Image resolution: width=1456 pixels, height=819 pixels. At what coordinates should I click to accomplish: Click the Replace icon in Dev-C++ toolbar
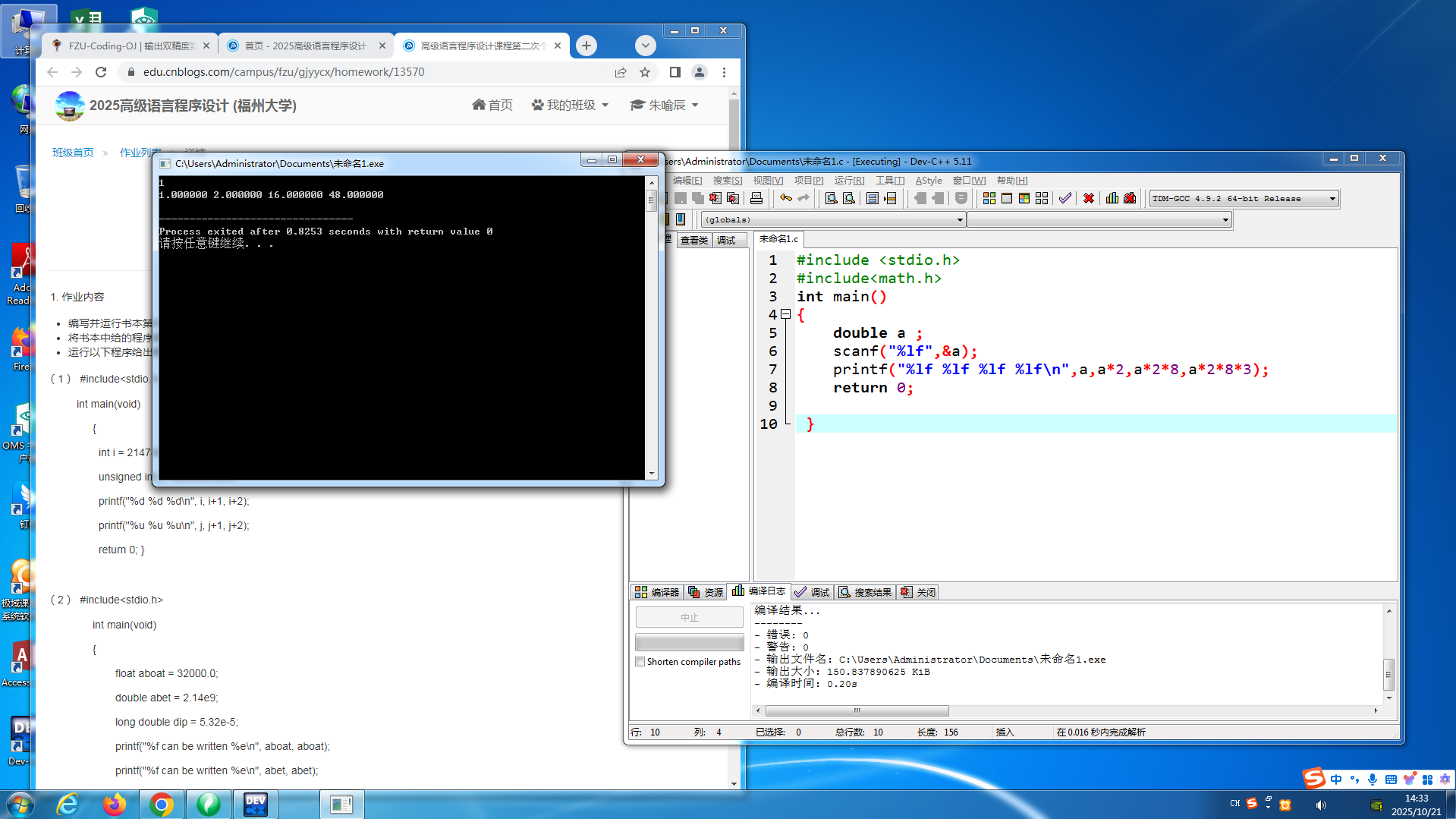(849, 198)
